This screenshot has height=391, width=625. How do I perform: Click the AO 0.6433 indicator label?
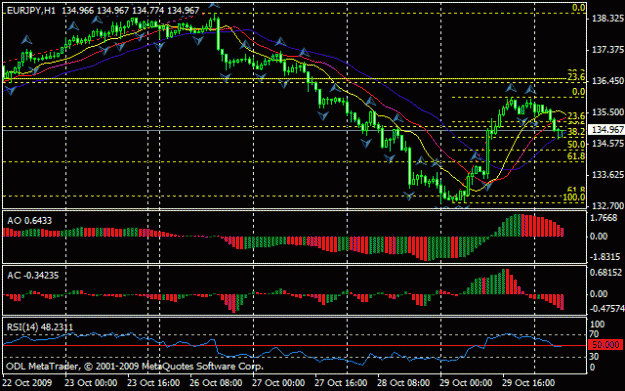pos(29,220)
